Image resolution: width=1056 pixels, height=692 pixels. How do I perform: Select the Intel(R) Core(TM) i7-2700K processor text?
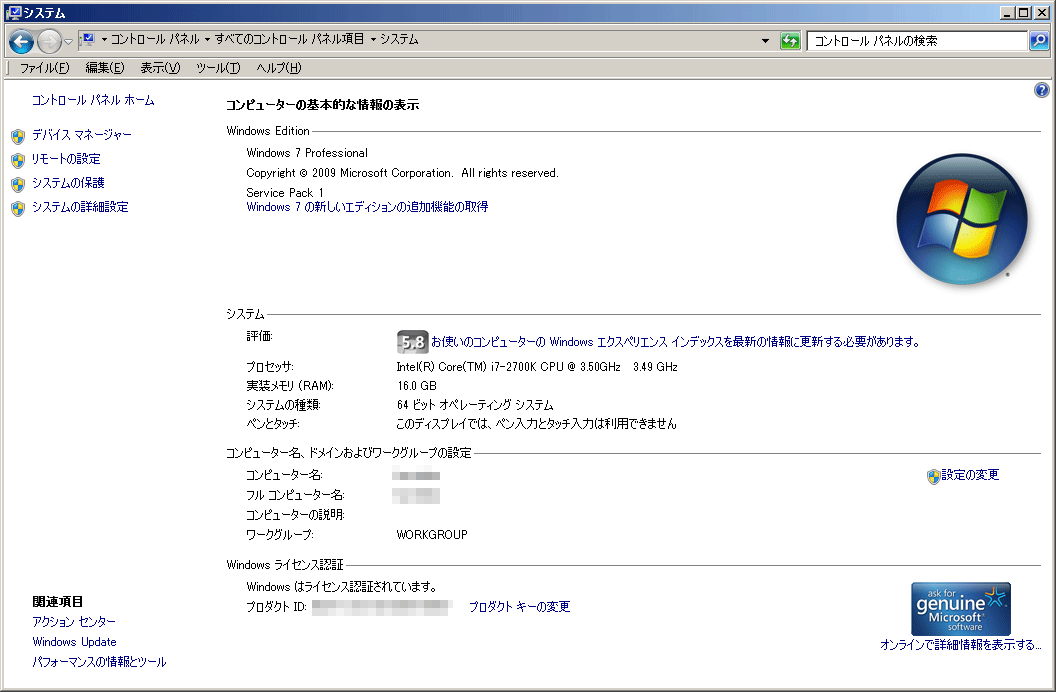537,367
